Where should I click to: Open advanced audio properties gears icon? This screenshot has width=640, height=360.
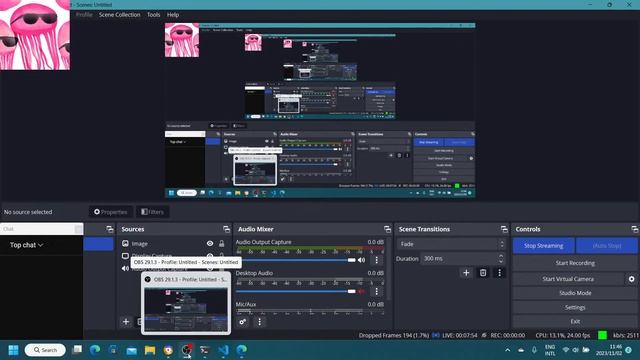(x=242, y=322)
